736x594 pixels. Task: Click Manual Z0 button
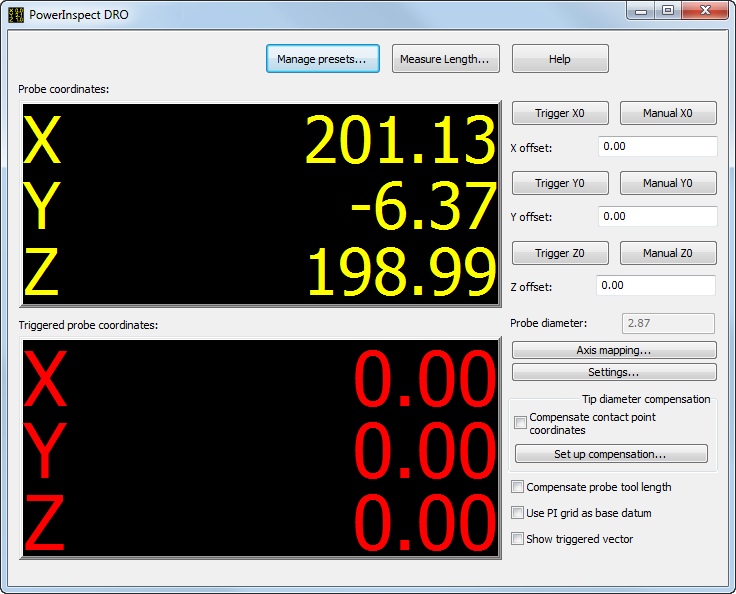coord(668,253)
